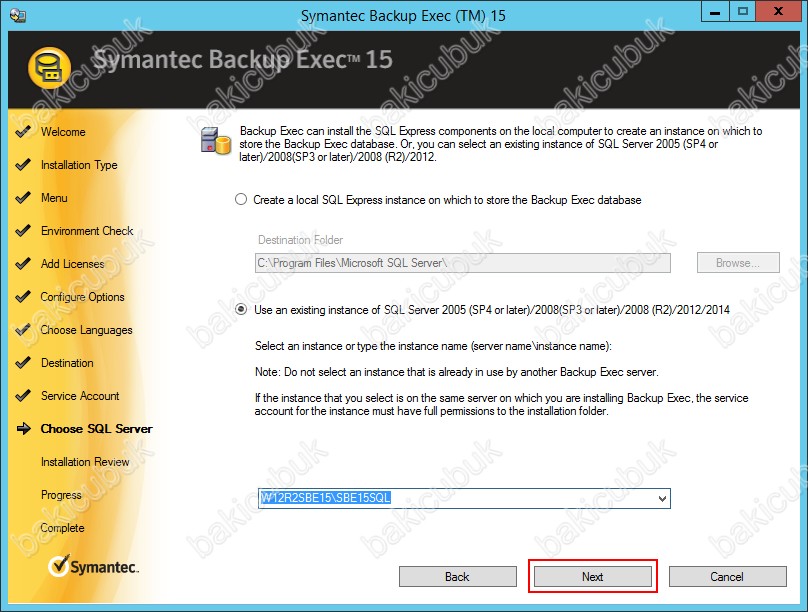Click the Browse button
This screenshot has height=612, width=808.
click(x=738, y=263)
